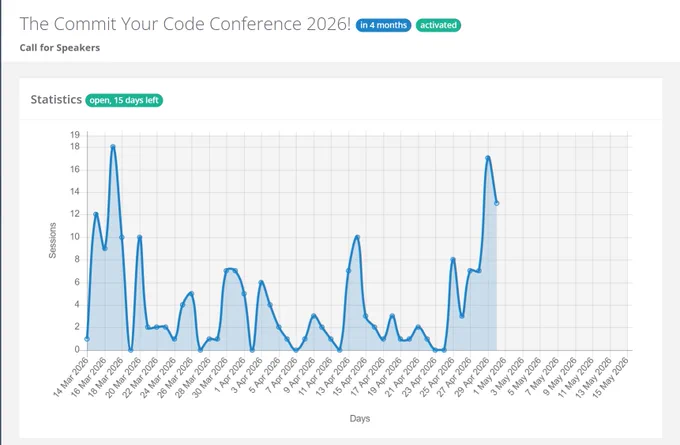Click the first data point on 14 Mar 2026
The image size is (680, 445).
click(x=87, y=339)
